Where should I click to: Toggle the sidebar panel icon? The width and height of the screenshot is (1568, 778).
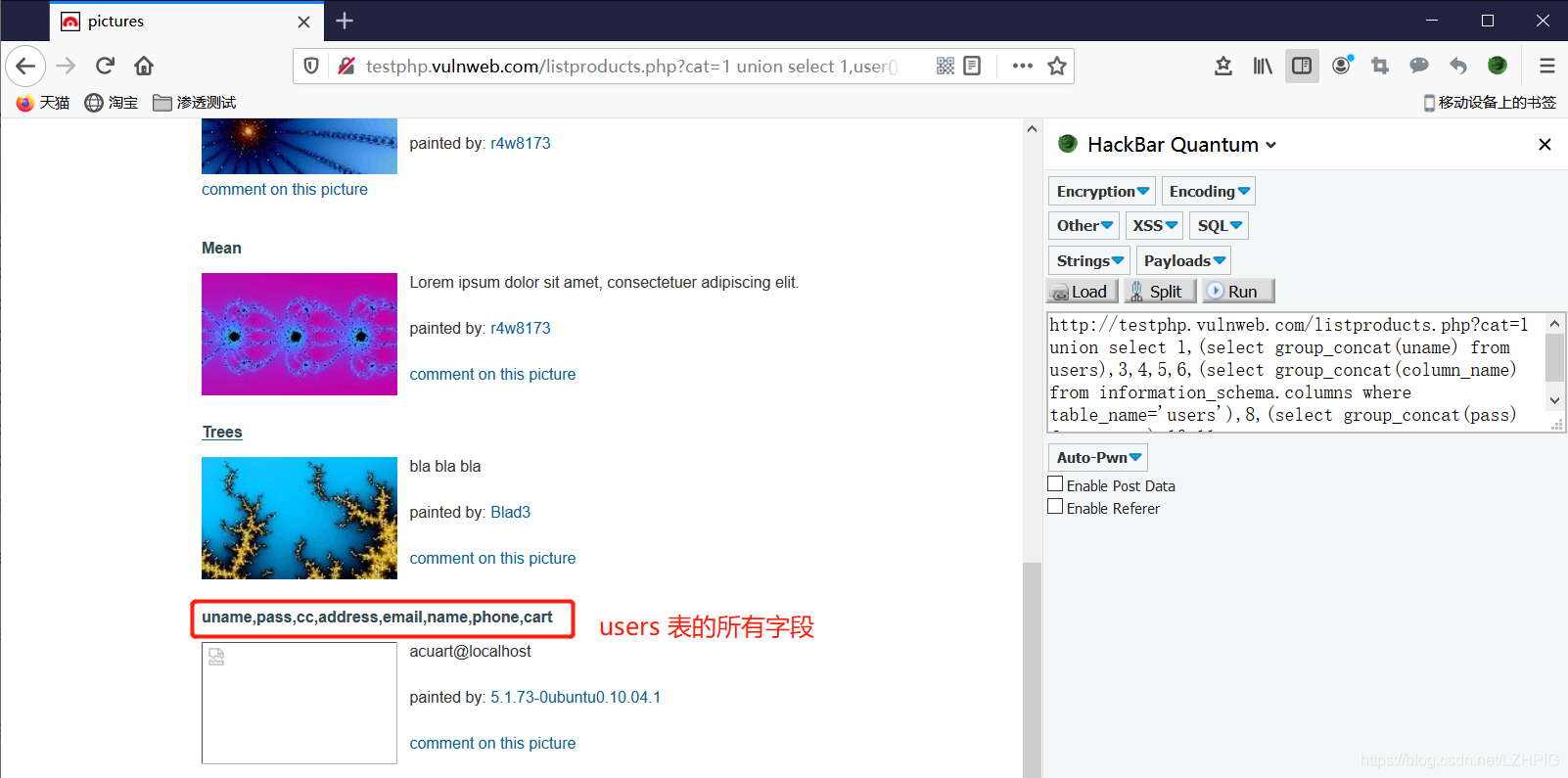tap(1302, 66)
